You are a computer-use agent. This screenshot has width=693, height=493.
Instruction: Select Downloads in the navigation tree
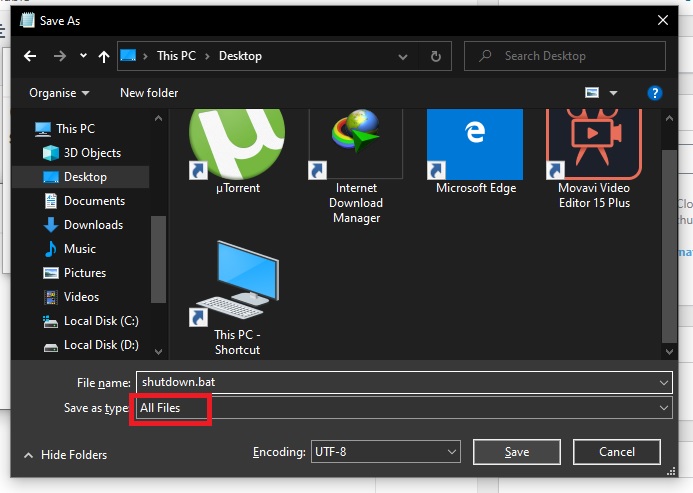coord(93,225)
